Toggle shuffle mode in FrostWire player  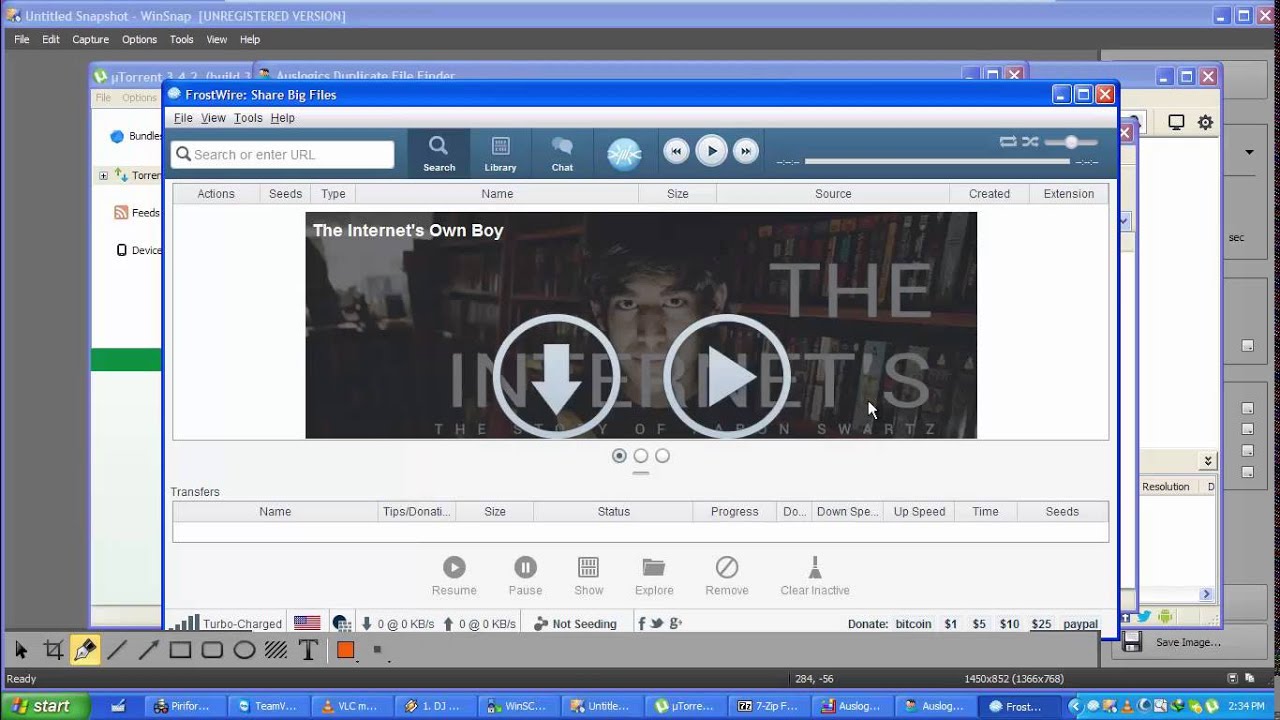tap(1030, 142)
